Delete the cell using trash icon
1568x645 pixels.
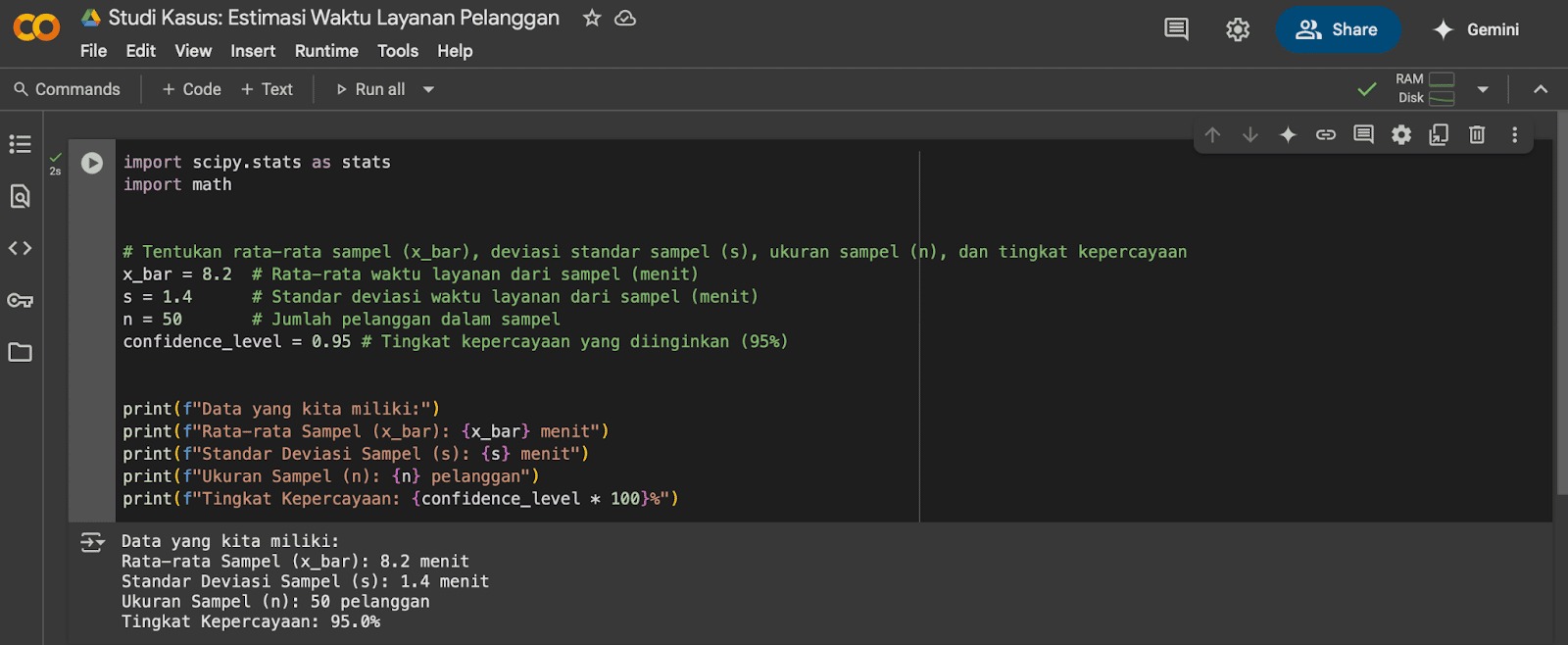tap(1477, 134)
